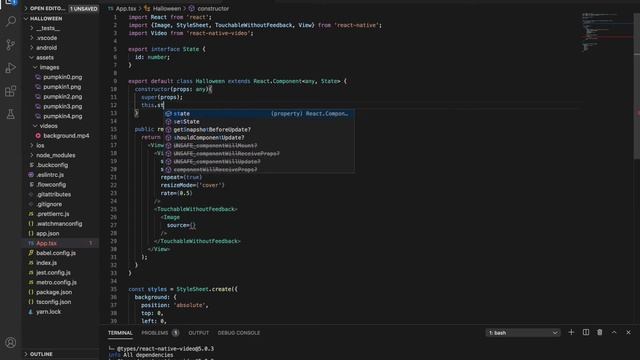Choose 'state' autocomplete suggestion
This screenshot has height=360, width=640.
click(259, 113)
